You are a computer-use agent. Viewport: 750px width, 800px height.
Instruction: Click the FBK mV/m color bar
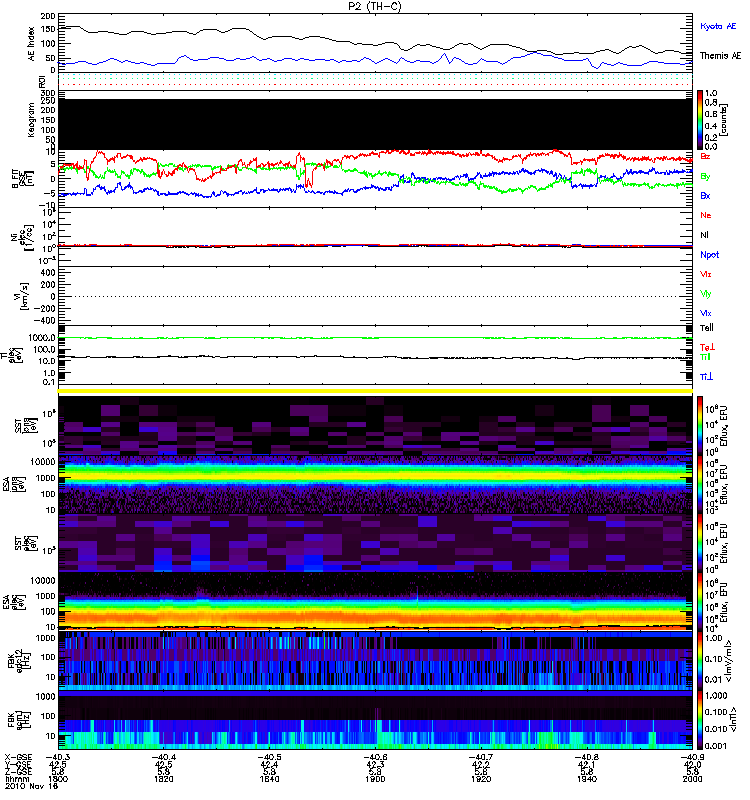click(700, 661)
